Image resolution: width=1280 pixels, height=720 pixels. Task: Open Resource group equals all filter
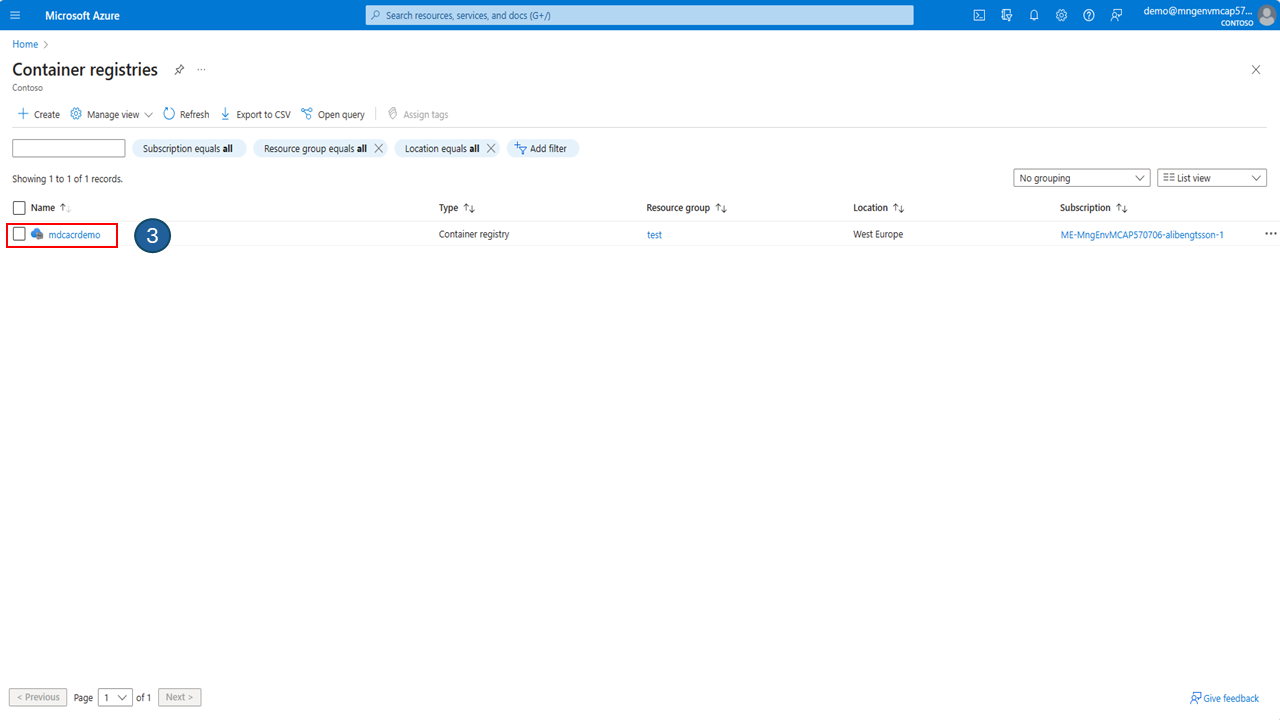click(x=315, y=148)
